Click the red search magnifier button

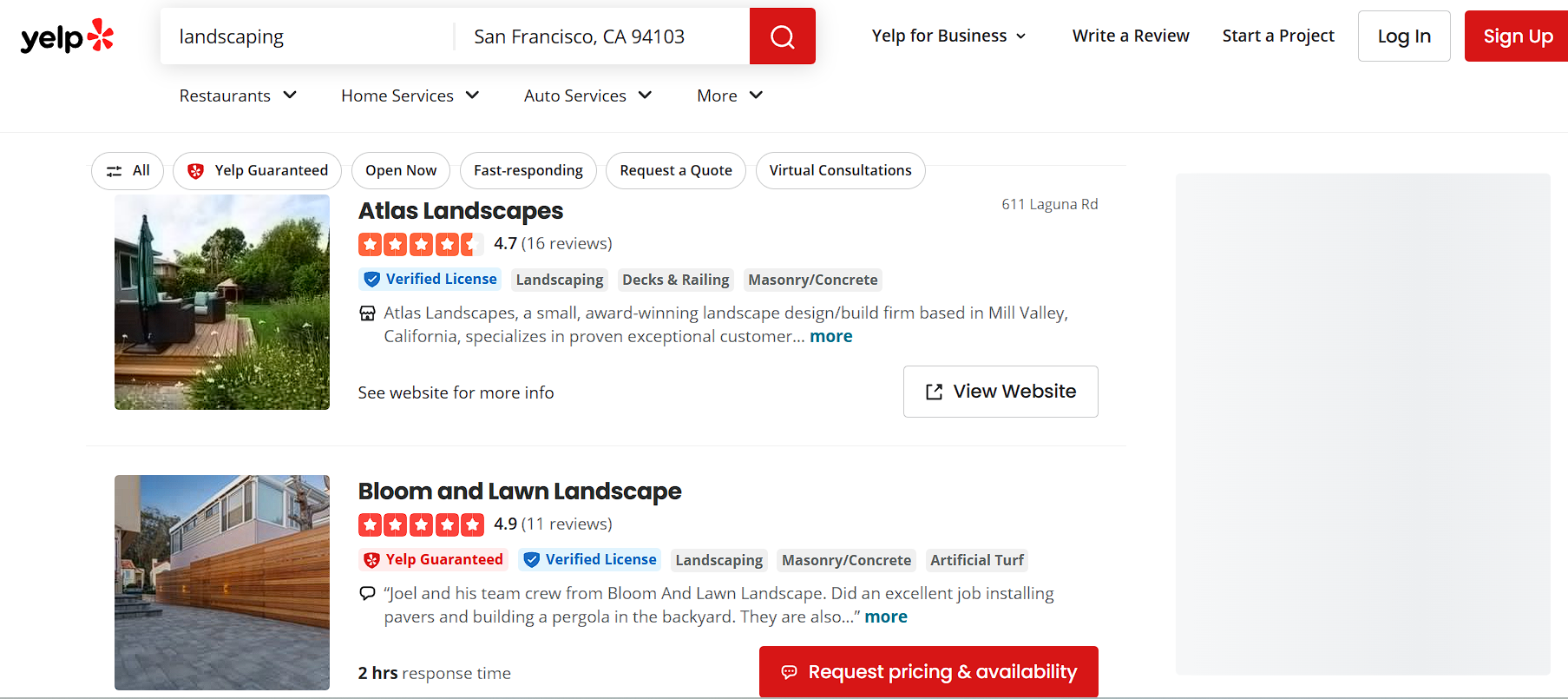[782, 36]
